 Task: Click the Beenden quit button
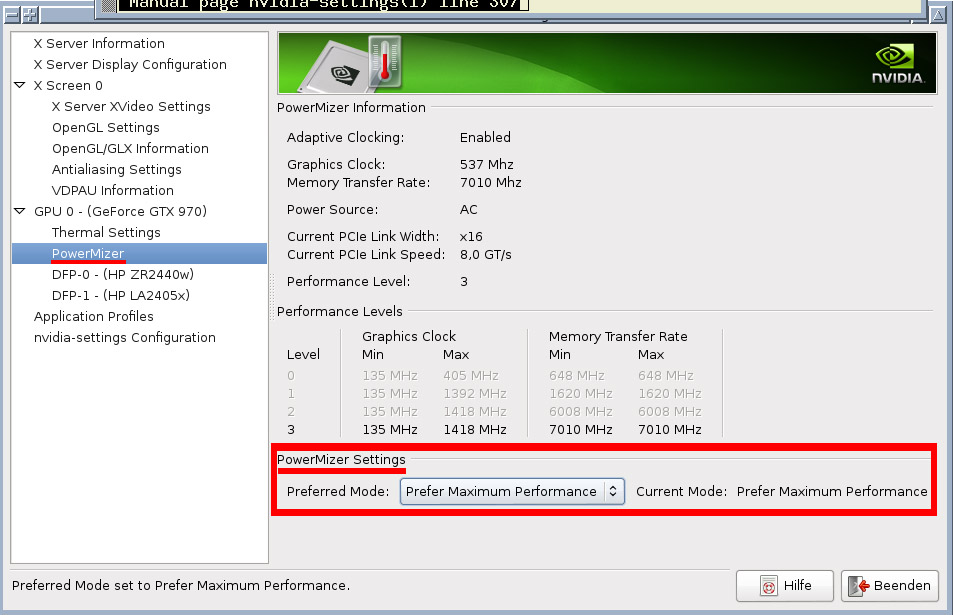point(890,586)
